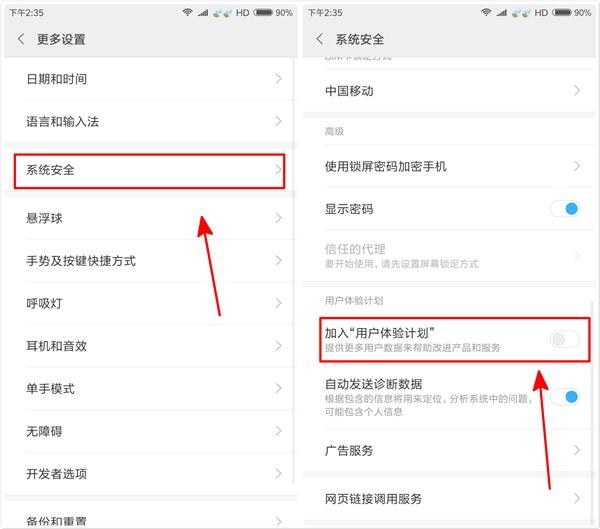
Task: Go back from 系统安全 screen
Action: pos(320,39)
